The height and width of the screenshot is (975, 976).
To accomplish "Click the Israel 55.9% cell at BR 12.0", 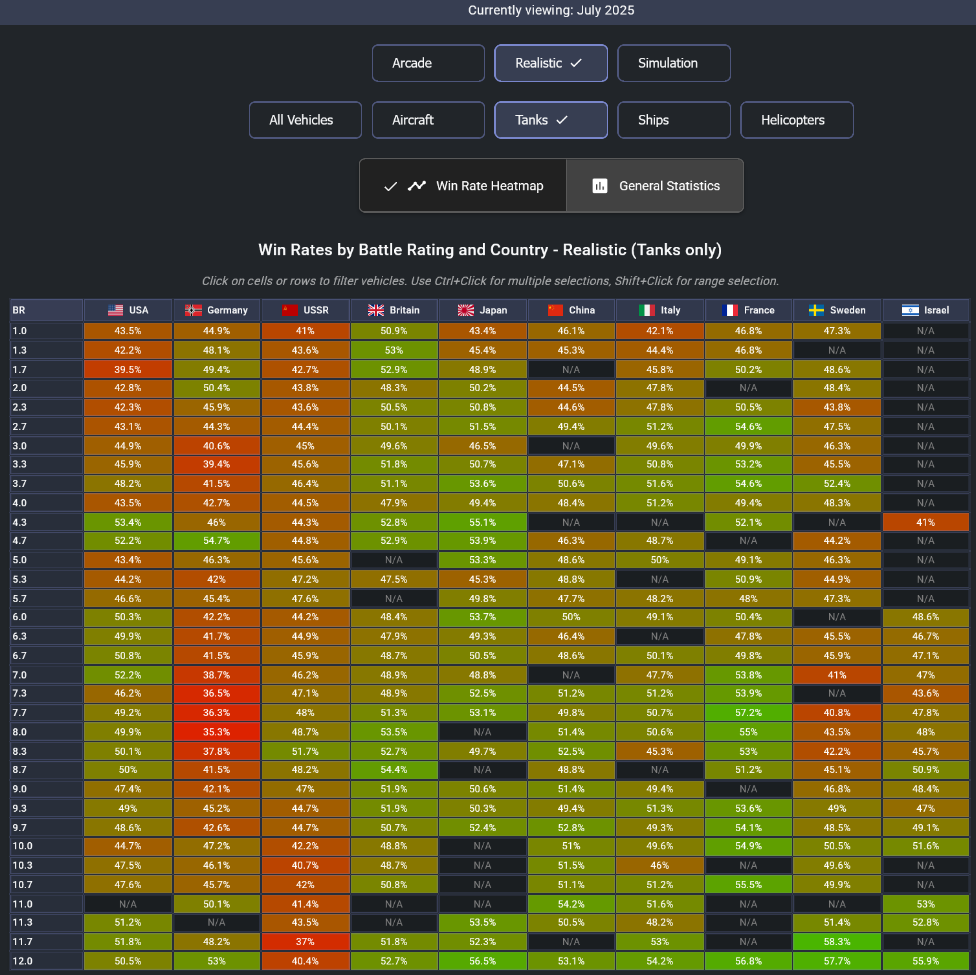I will [x=926, y=961].
